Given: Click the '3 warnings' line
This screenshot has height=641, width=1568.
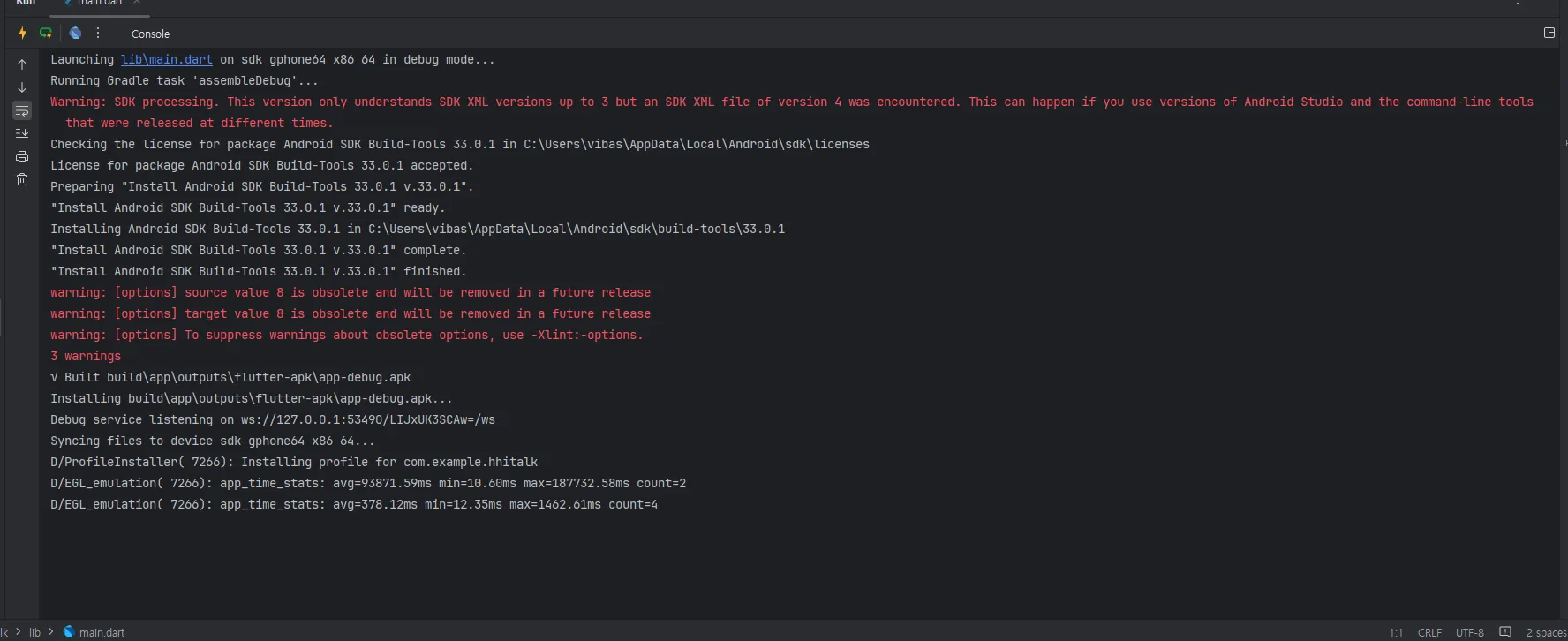Looking at the screenshot, I should [86, 356].
